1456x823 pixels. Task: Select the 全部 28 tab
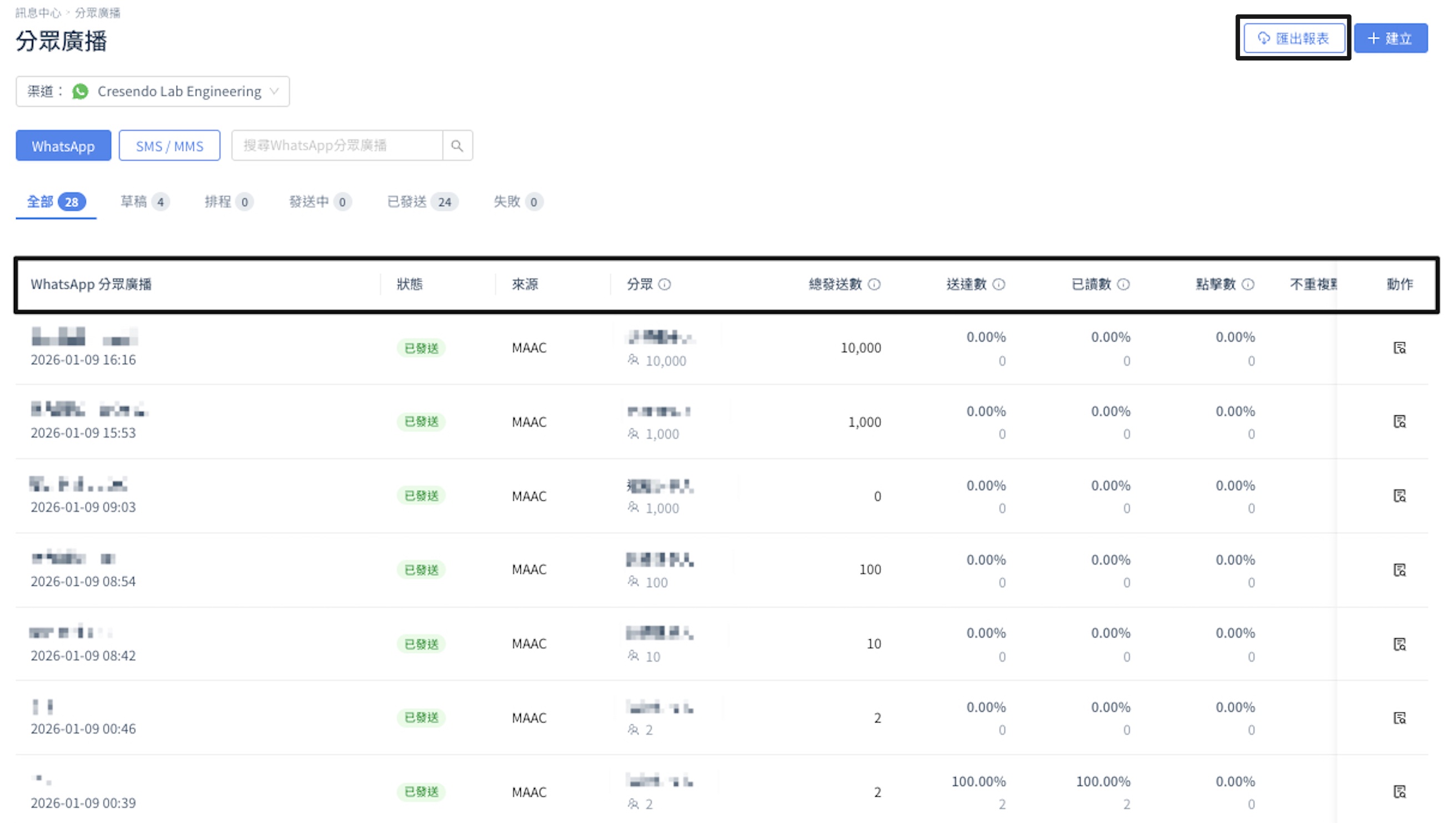(56, 202)
